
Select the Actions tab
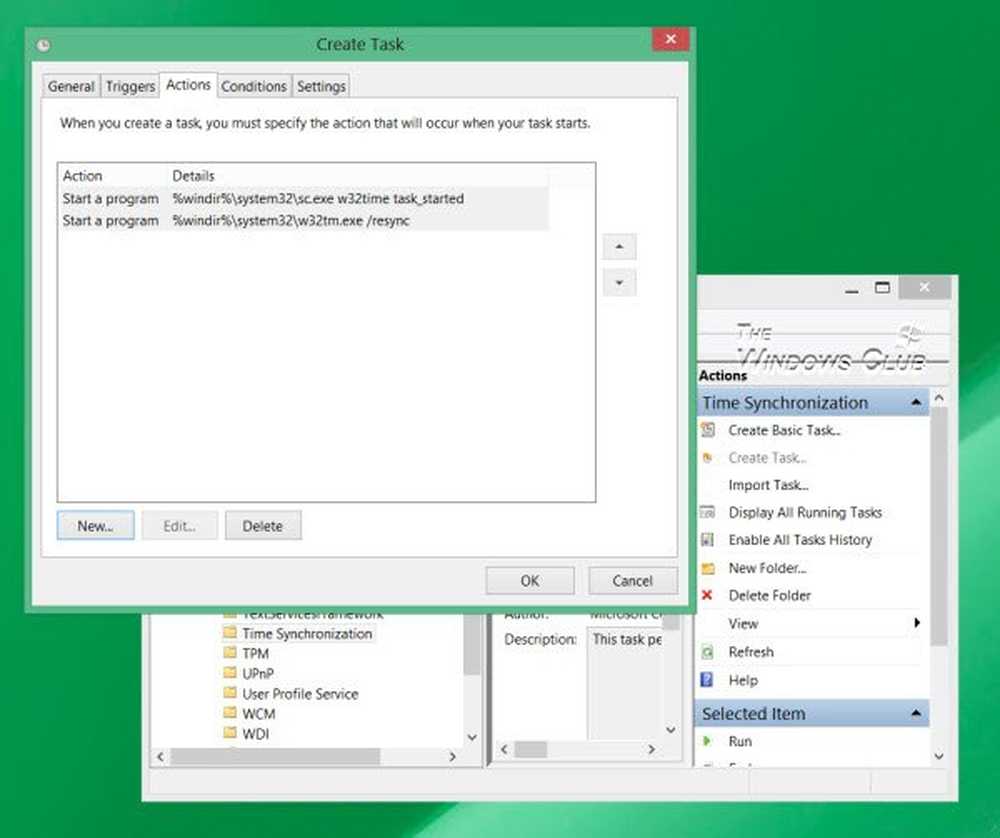coord(188,85)
